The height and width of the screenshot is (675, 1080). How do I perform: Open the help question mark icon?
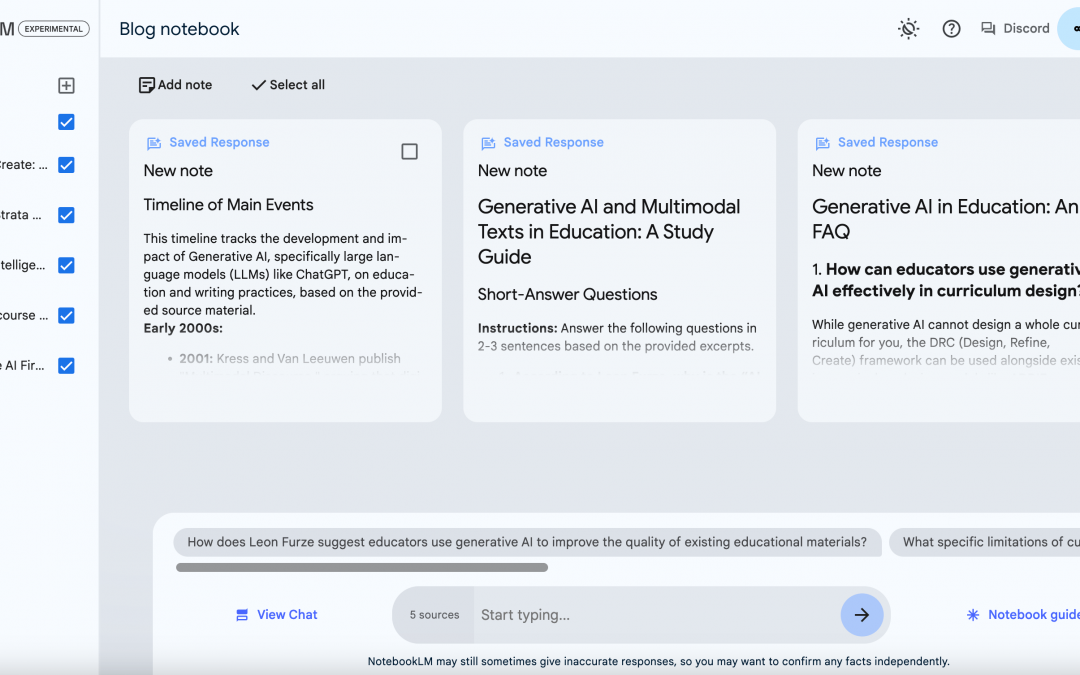(x=951, y=29)
